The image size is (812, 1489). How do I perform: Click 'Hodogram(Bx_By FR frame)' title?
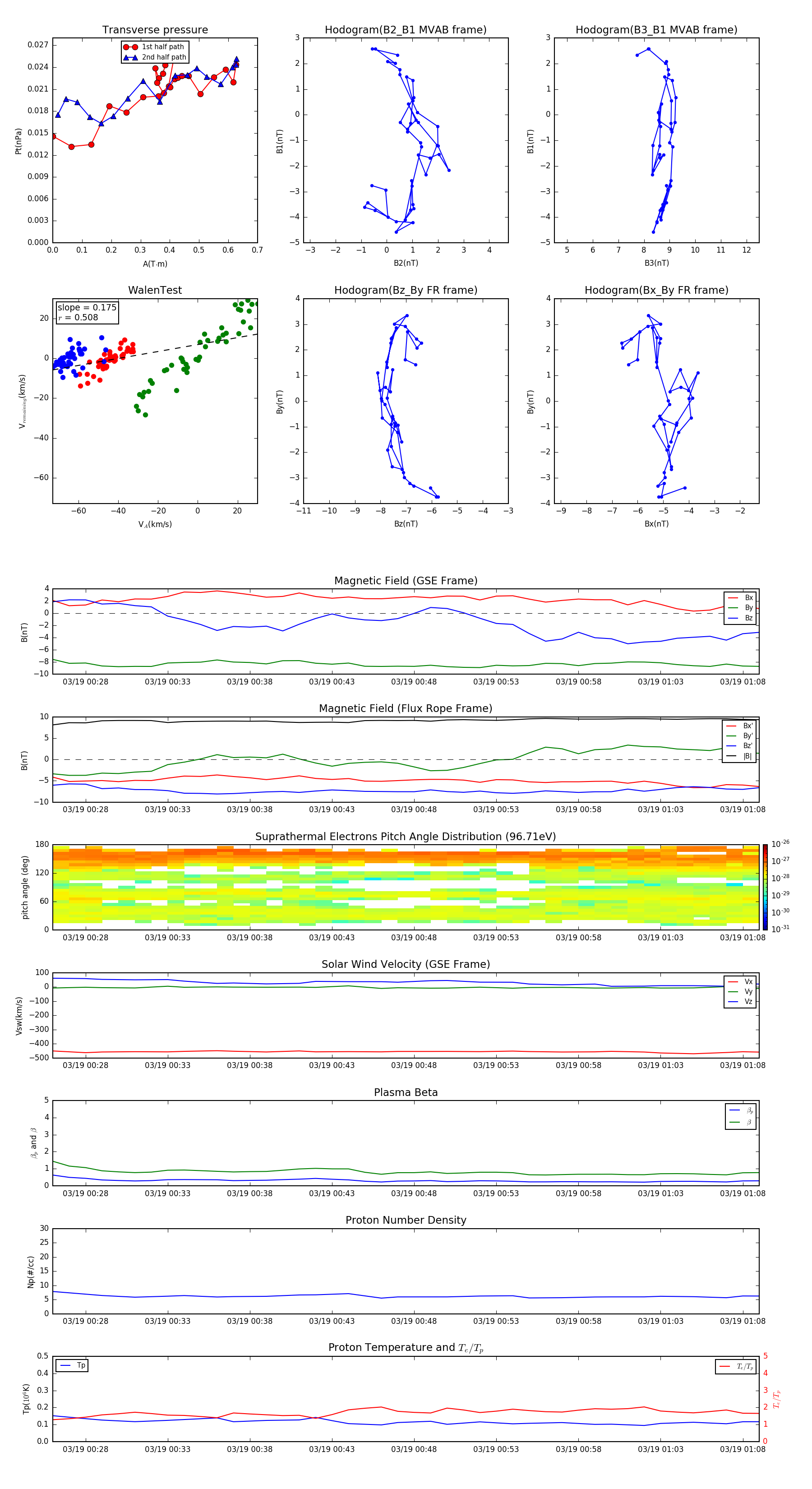[x=656, y=290]
